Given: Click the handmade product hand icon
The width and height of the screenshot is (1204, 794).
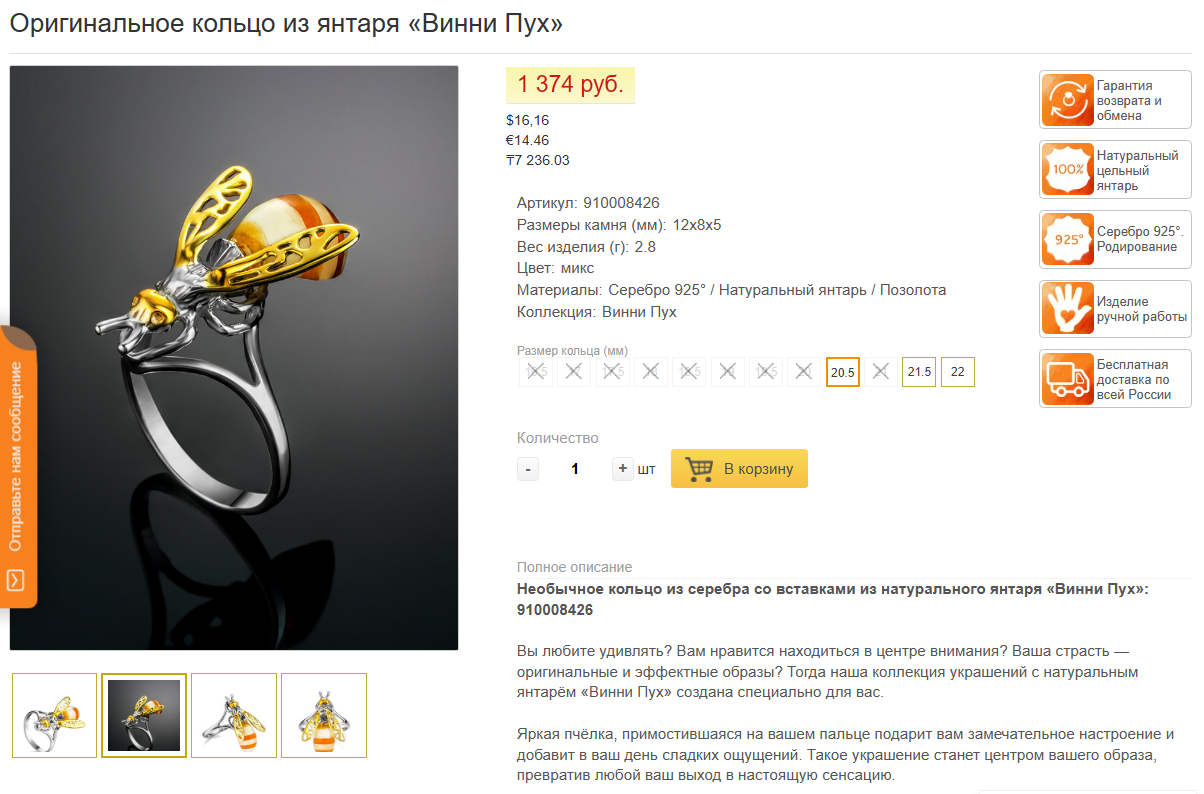Looking at the screenshot, I should 1067,309.
